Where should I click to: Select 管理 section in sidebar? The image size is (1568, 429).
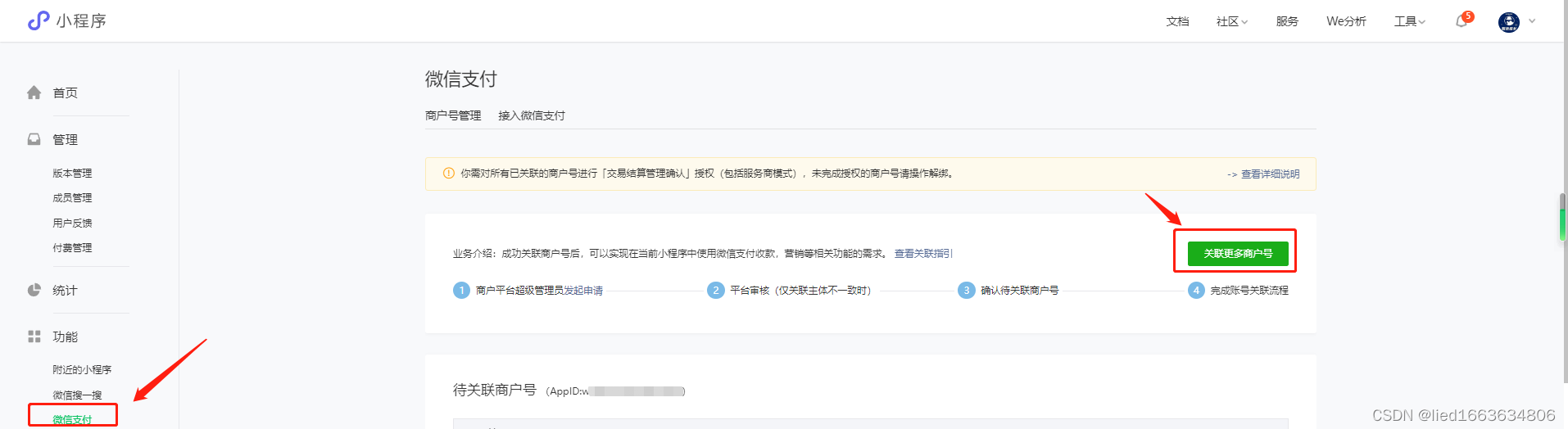65,139
